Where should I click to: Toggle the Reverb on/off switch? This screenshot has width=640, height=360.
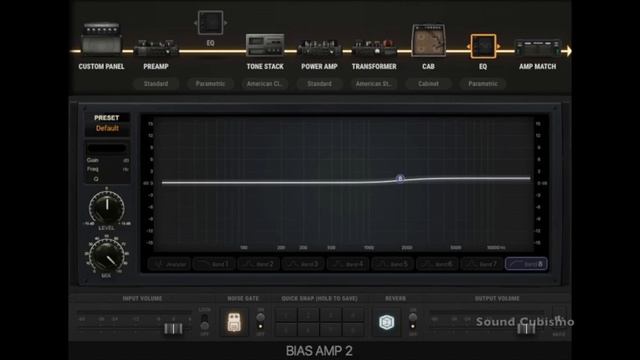coord(413,322)
